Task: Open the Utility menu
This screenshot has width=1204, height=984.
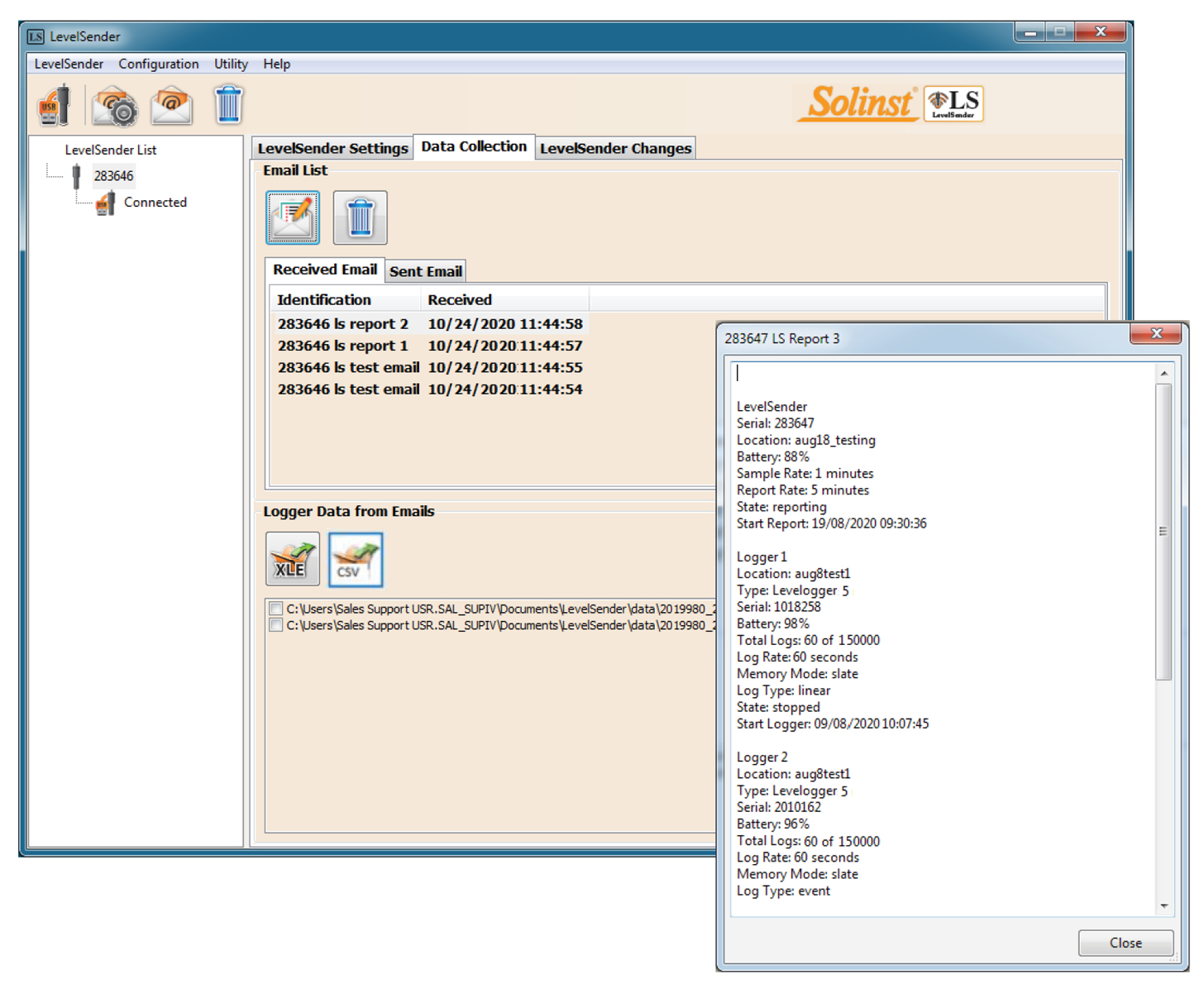Action: tap(231, 64)
